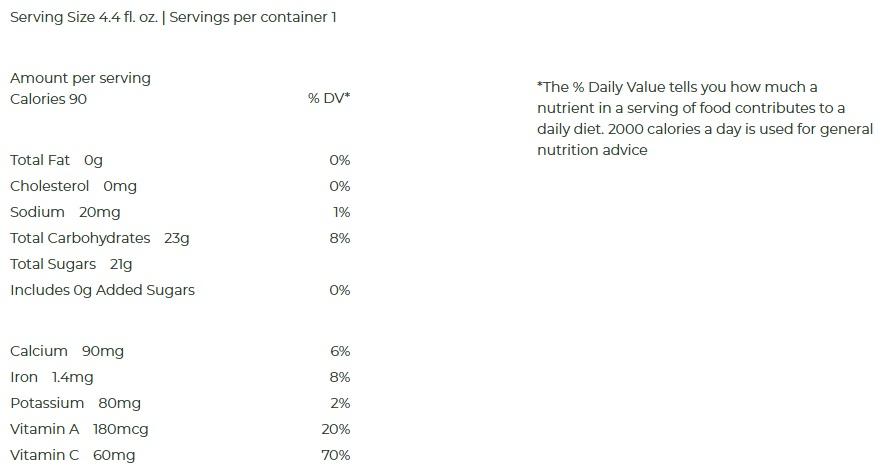Select the Servings per container 1 text
Viewport: 890px width, 474px height.
point(253,18)
